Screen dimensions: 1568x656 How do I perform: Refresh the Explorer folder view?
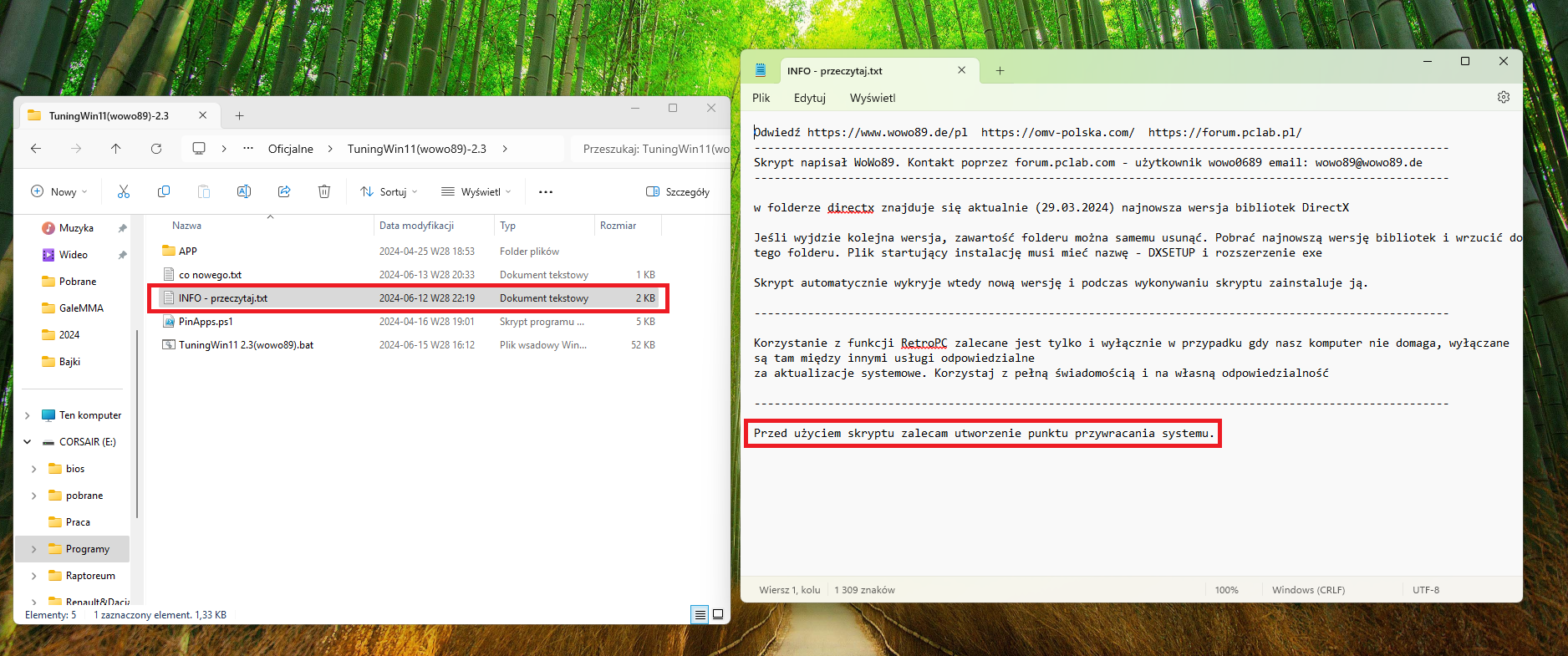pyautogui.click(x=156, y=149)
